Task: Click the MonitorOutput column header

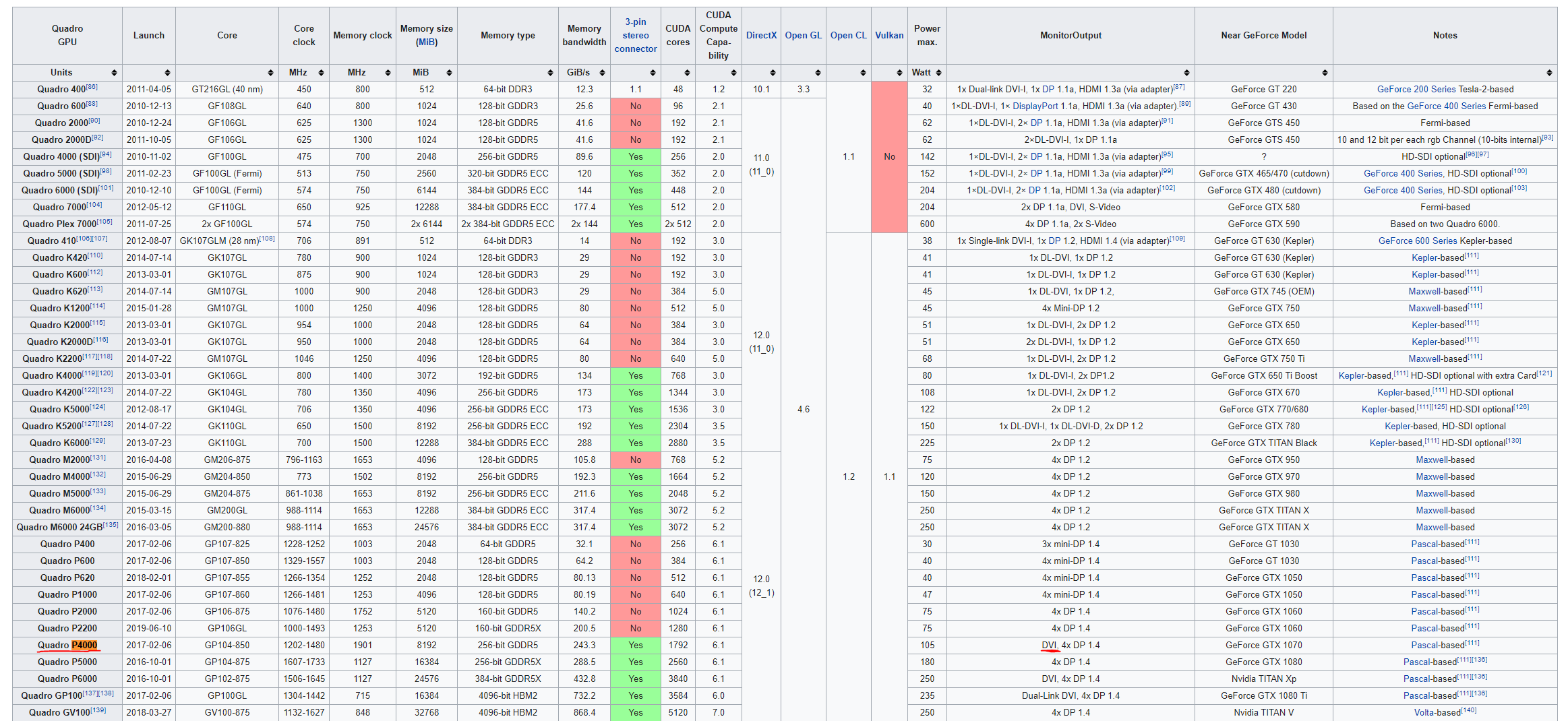Action: click(1071, 36)
